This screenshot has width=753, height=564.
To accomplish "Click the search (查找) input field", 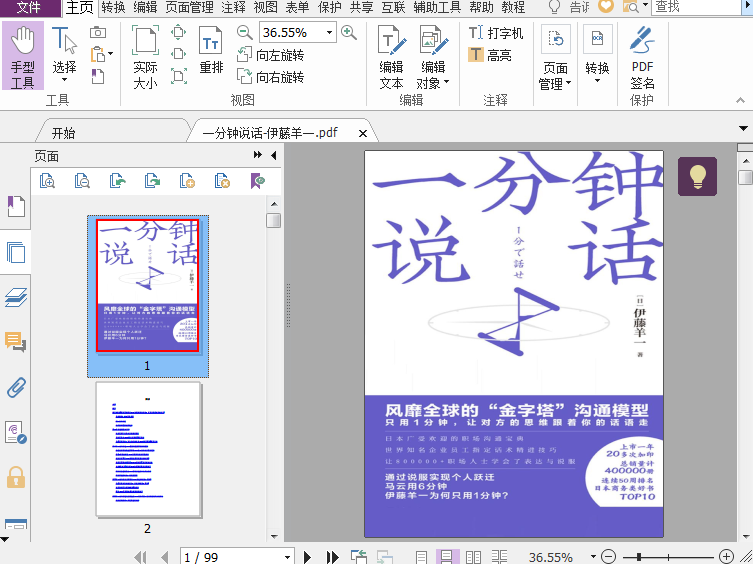I will 696,7.
